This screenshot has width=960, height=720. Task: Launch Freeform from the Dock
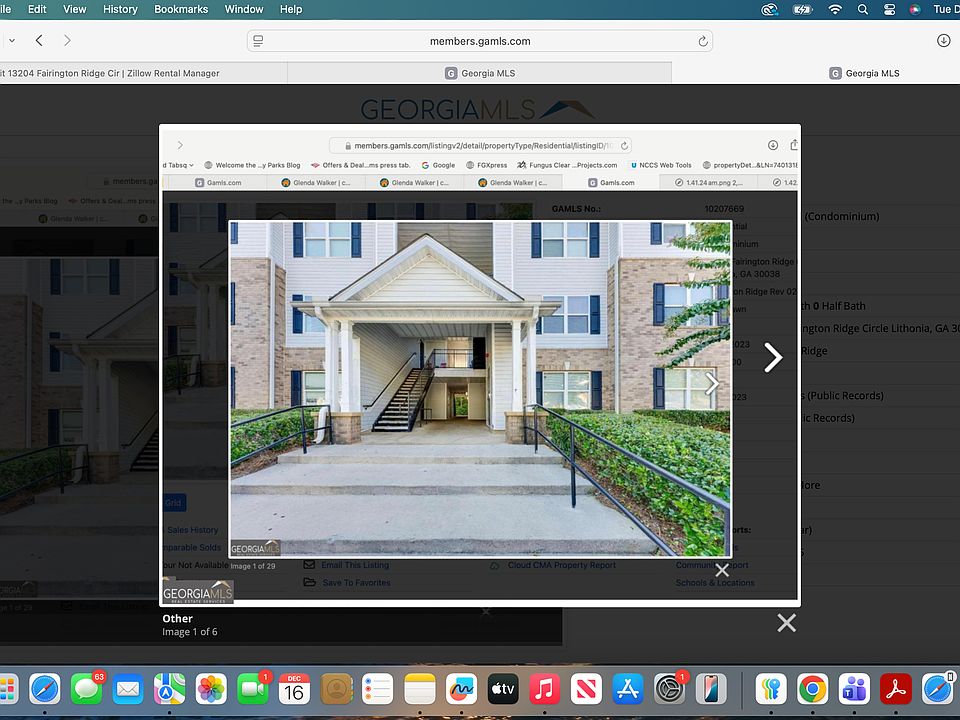[x=461, y=689]
